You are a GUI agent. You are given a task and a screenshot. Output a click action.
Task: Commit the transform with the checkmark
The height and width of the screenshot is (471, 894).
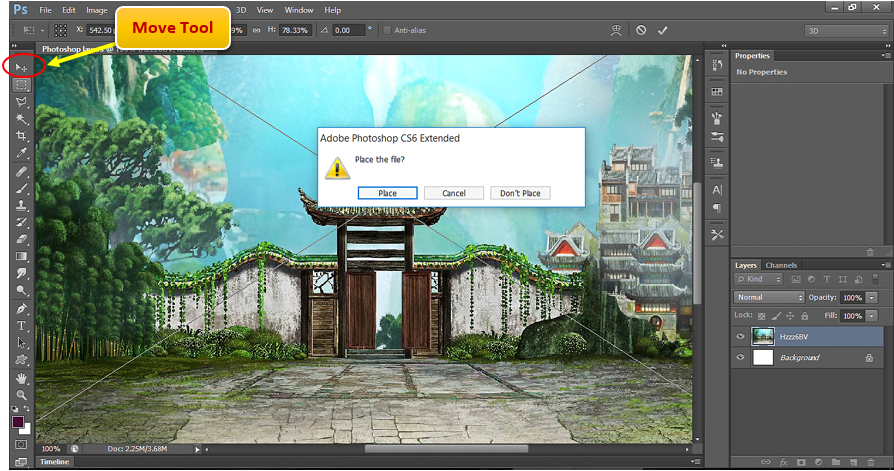[x=662, y=30]
